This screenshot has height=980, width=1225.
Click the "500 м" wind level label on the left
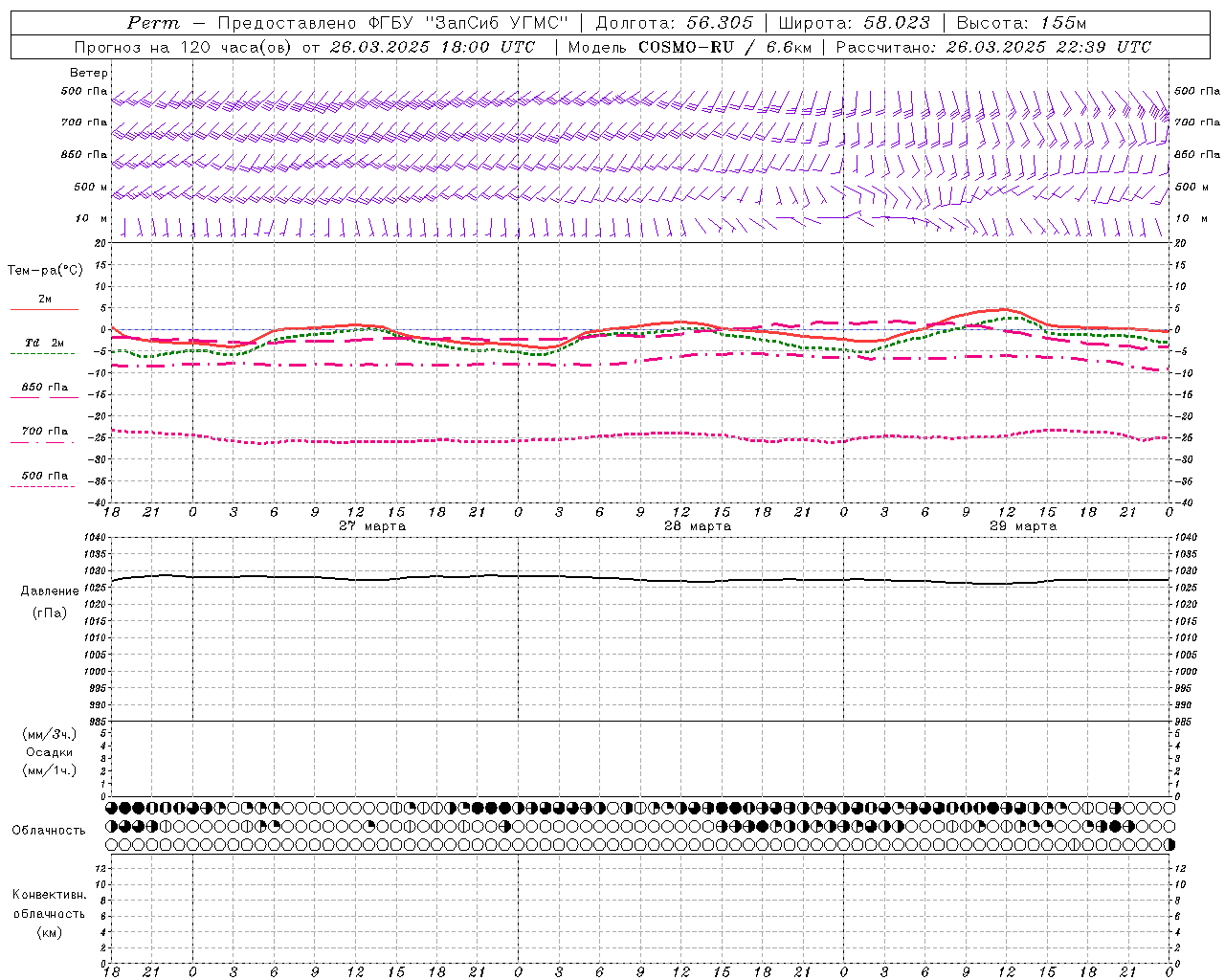tap(91, 187)
